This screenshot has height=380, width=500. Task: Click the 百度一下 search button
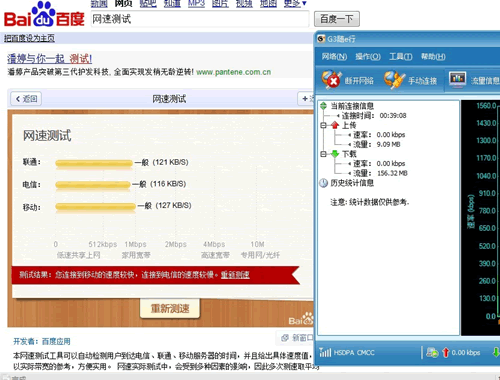pyautogui.click(x=337, y=19)
